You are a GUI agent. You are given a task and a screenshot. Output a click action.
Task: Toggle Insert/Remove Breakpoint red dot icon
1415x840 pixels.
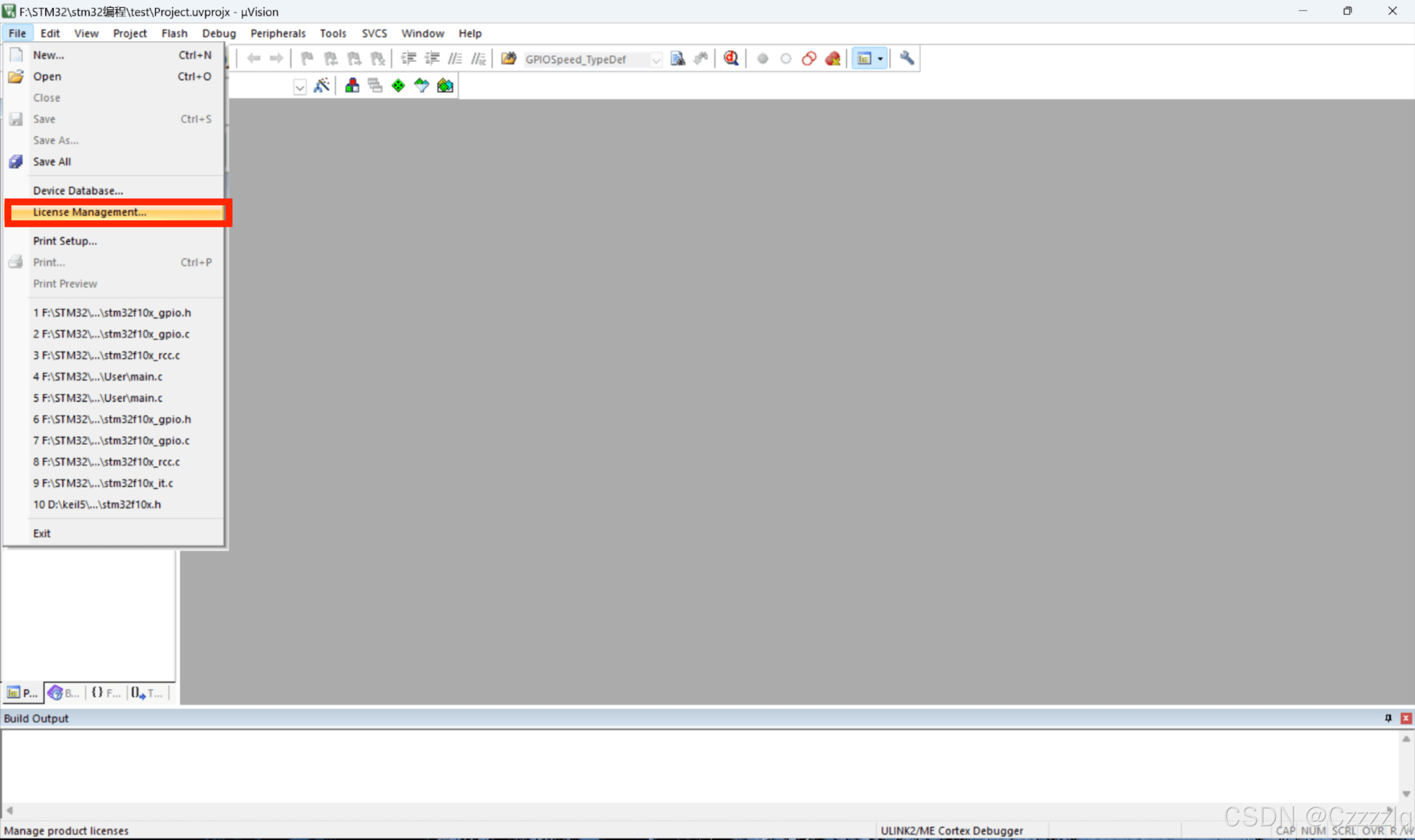click(x=763, y=58)
